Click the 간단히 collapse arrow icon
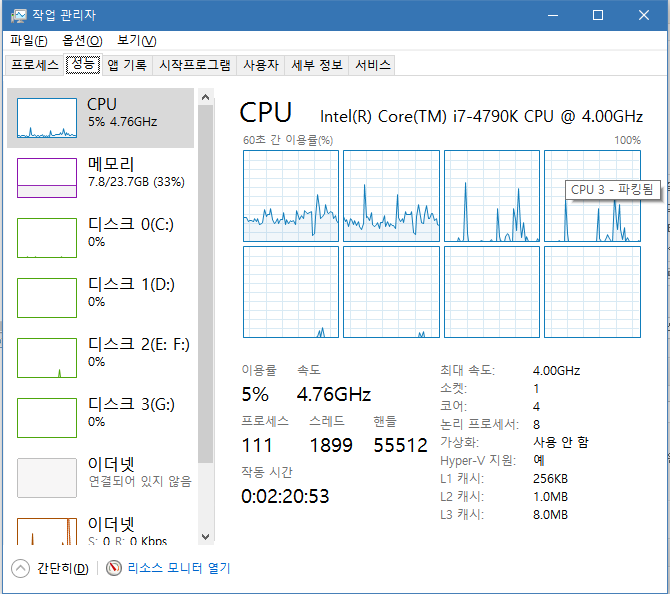 pyautogui.click(x=20, y=568)
